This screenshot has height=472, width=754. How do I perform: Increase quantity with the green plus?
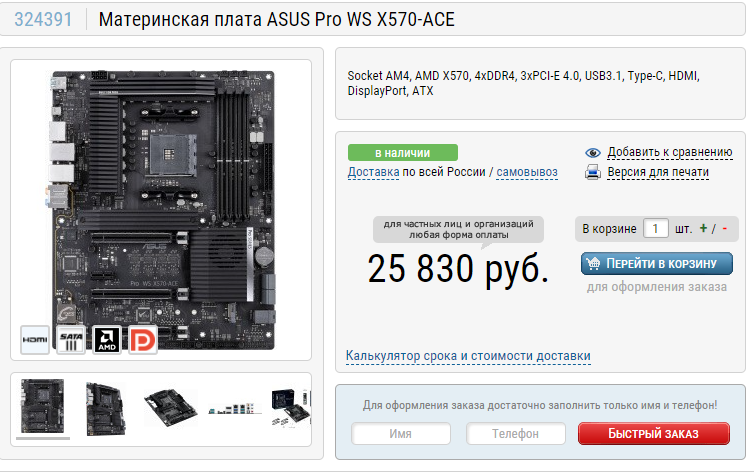click(x=703, y=228)
